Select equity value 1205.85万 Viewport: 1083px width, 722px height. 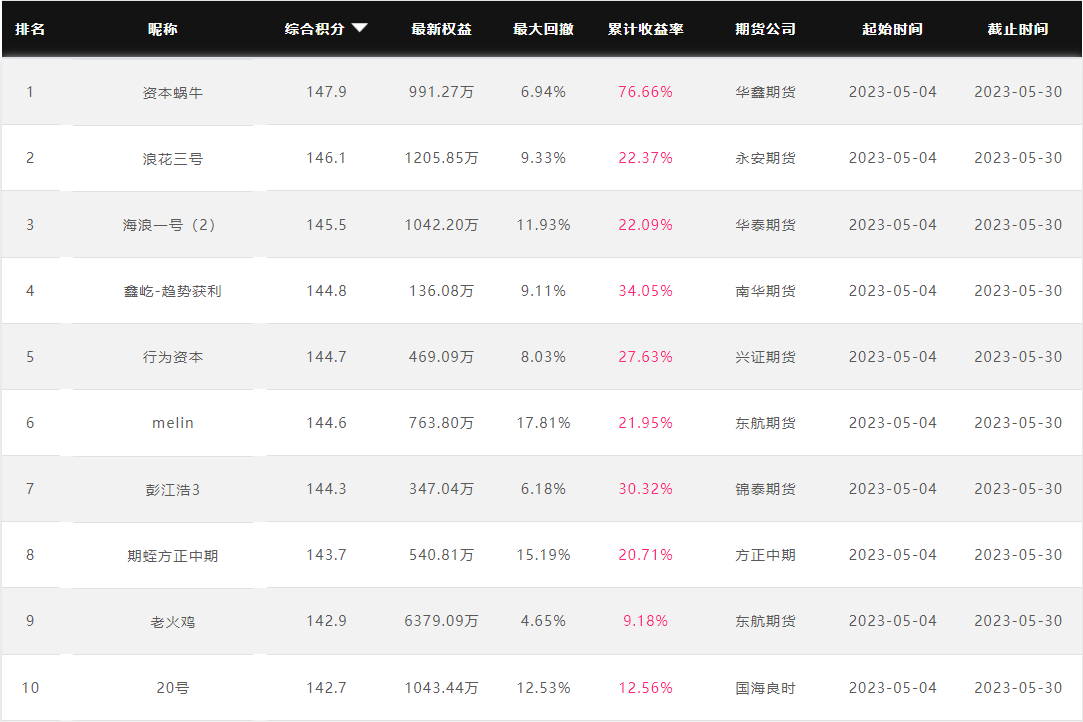pos(441,158)
